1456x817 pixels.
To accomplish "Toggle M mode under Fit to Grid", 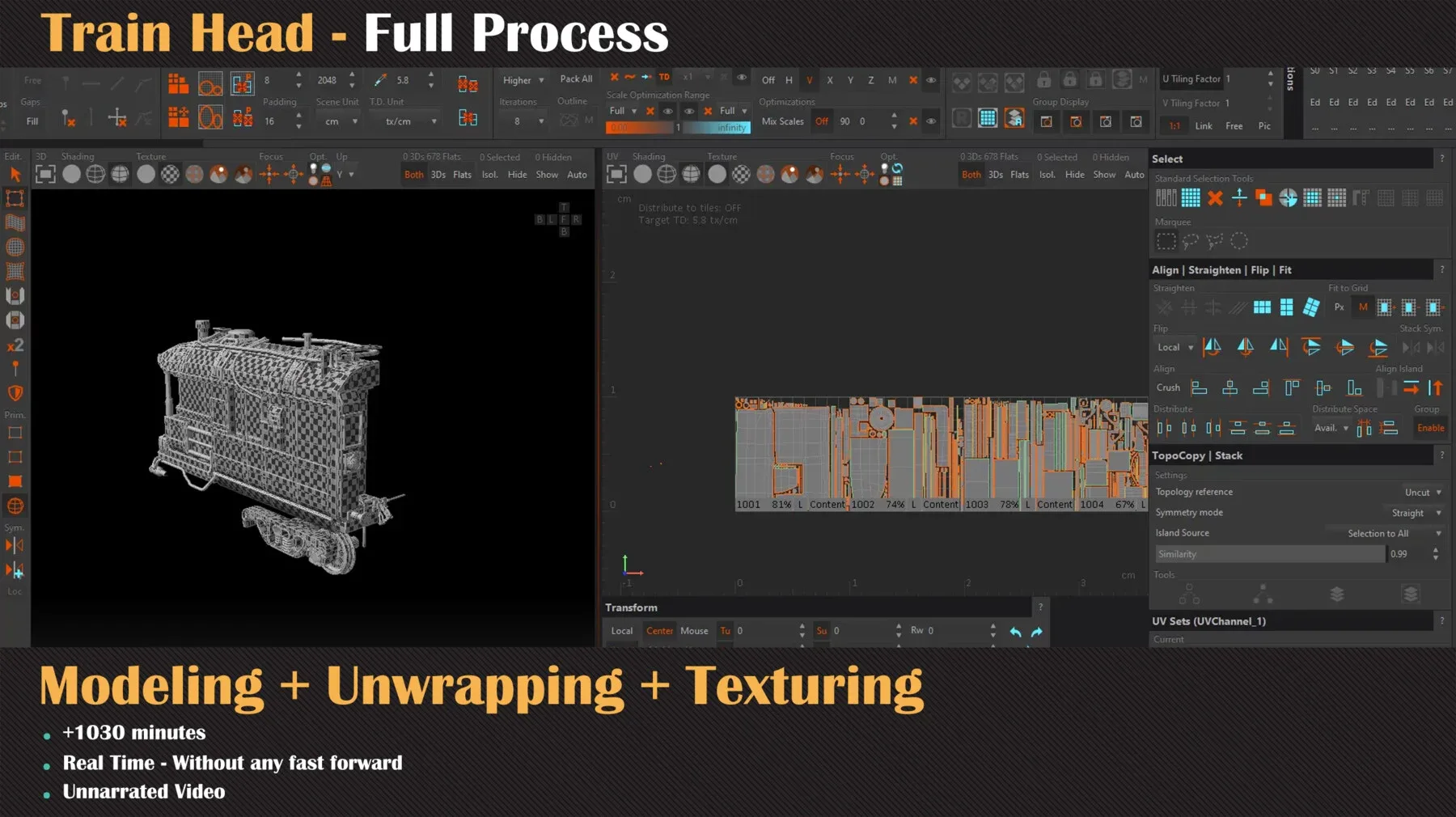I will pos(1363,307).
